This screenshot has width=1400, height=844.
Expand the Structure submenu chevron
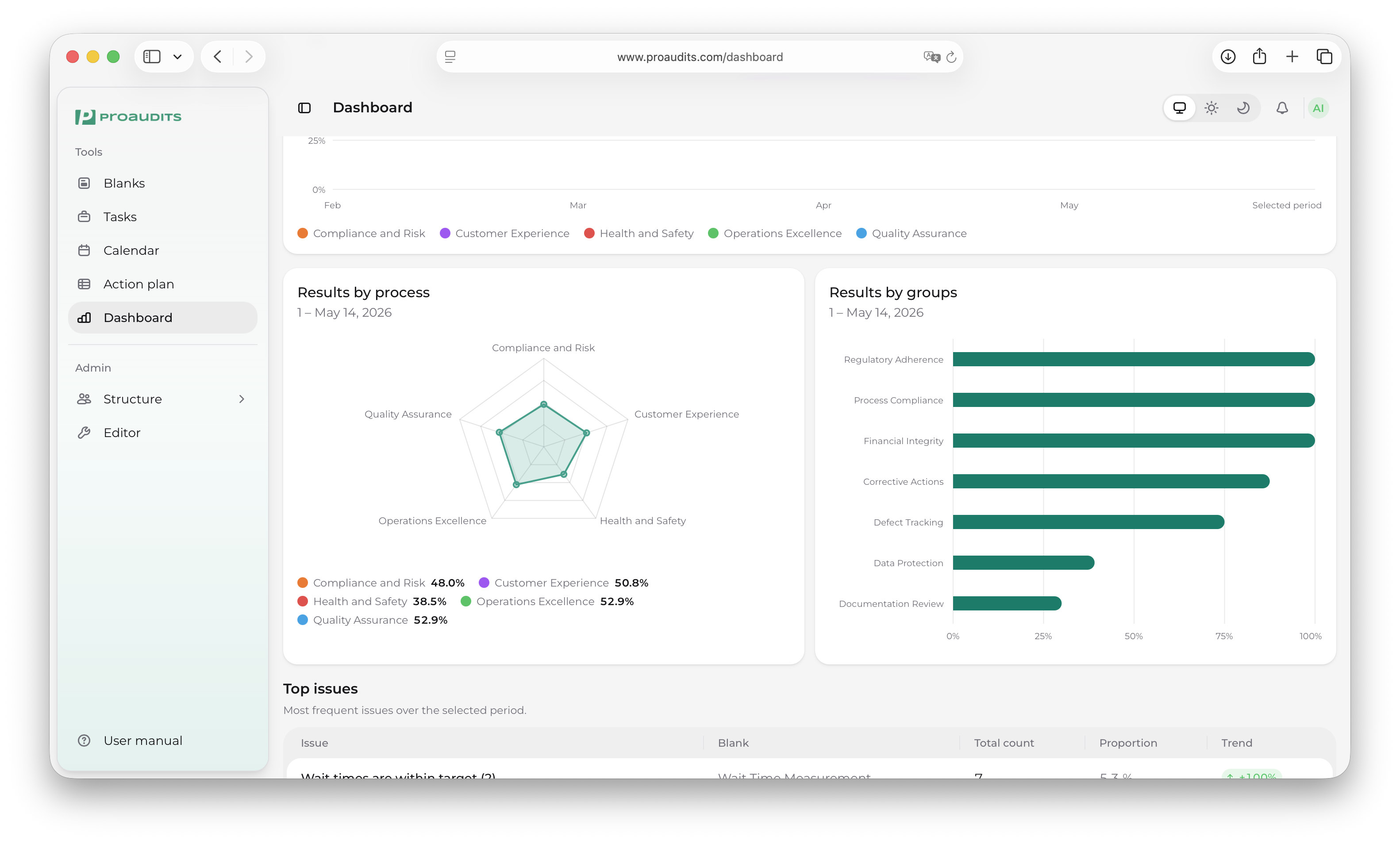point(242,399)
